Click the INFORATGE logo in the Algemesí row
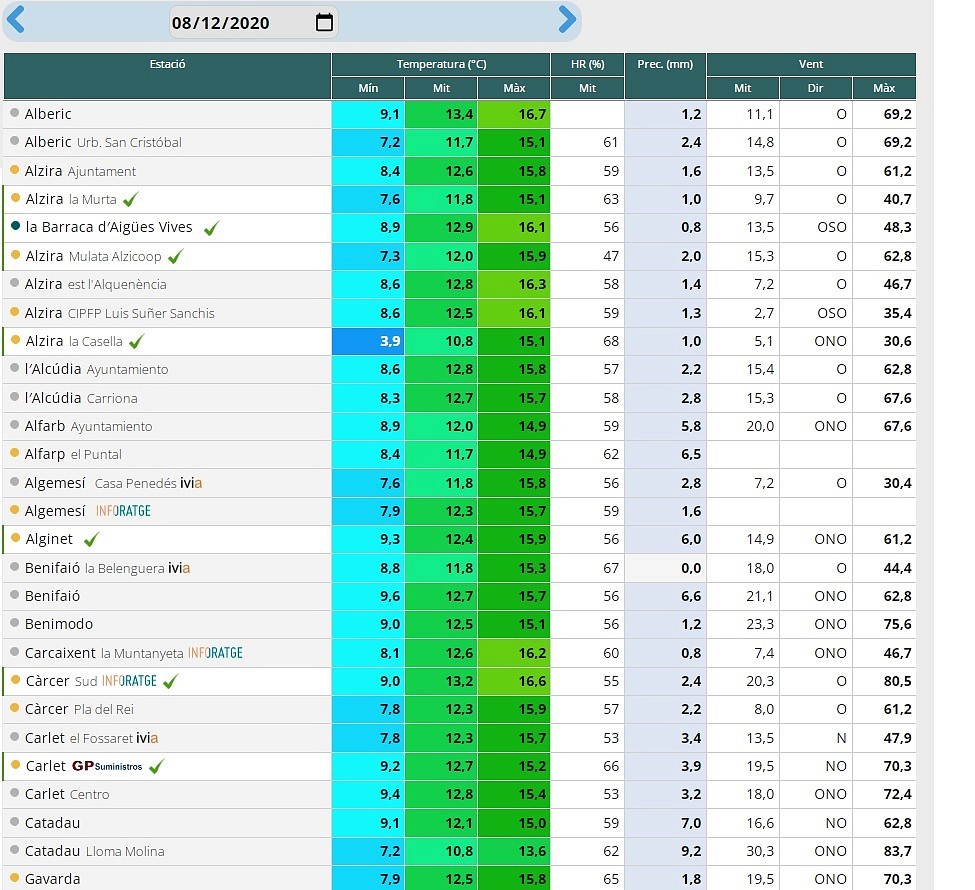The width and height of the screenshot is (975, 890). click(123, 511)
